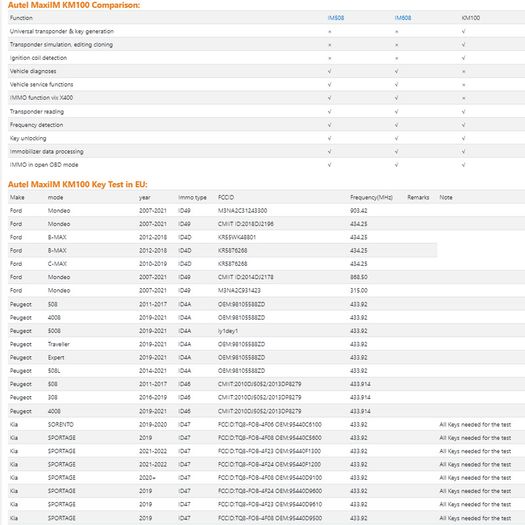Click the Function column header

click(21, 18)
